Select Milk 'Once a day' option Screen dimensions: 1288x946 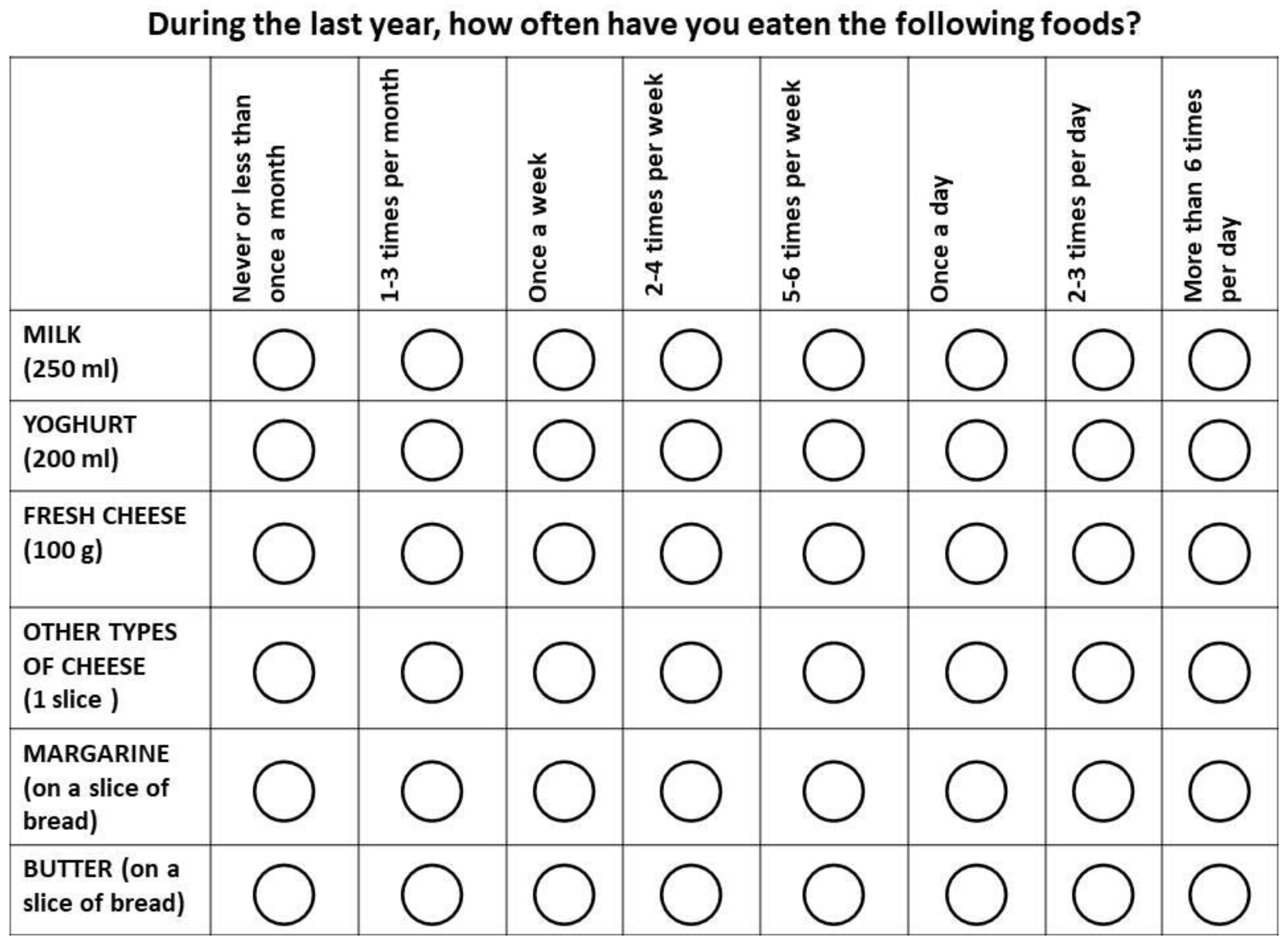point(976,360)
